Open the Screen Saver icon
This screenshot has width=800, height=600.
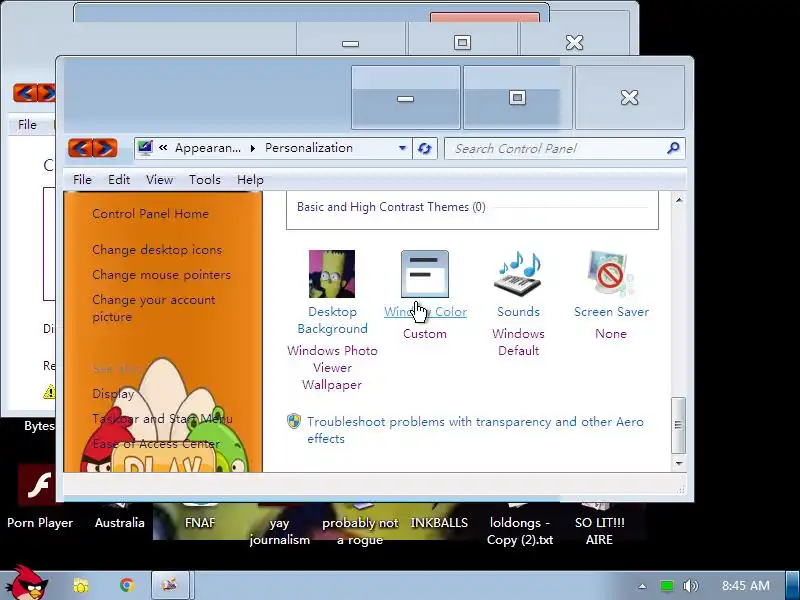pyautogui.click(x=611, y=274)
